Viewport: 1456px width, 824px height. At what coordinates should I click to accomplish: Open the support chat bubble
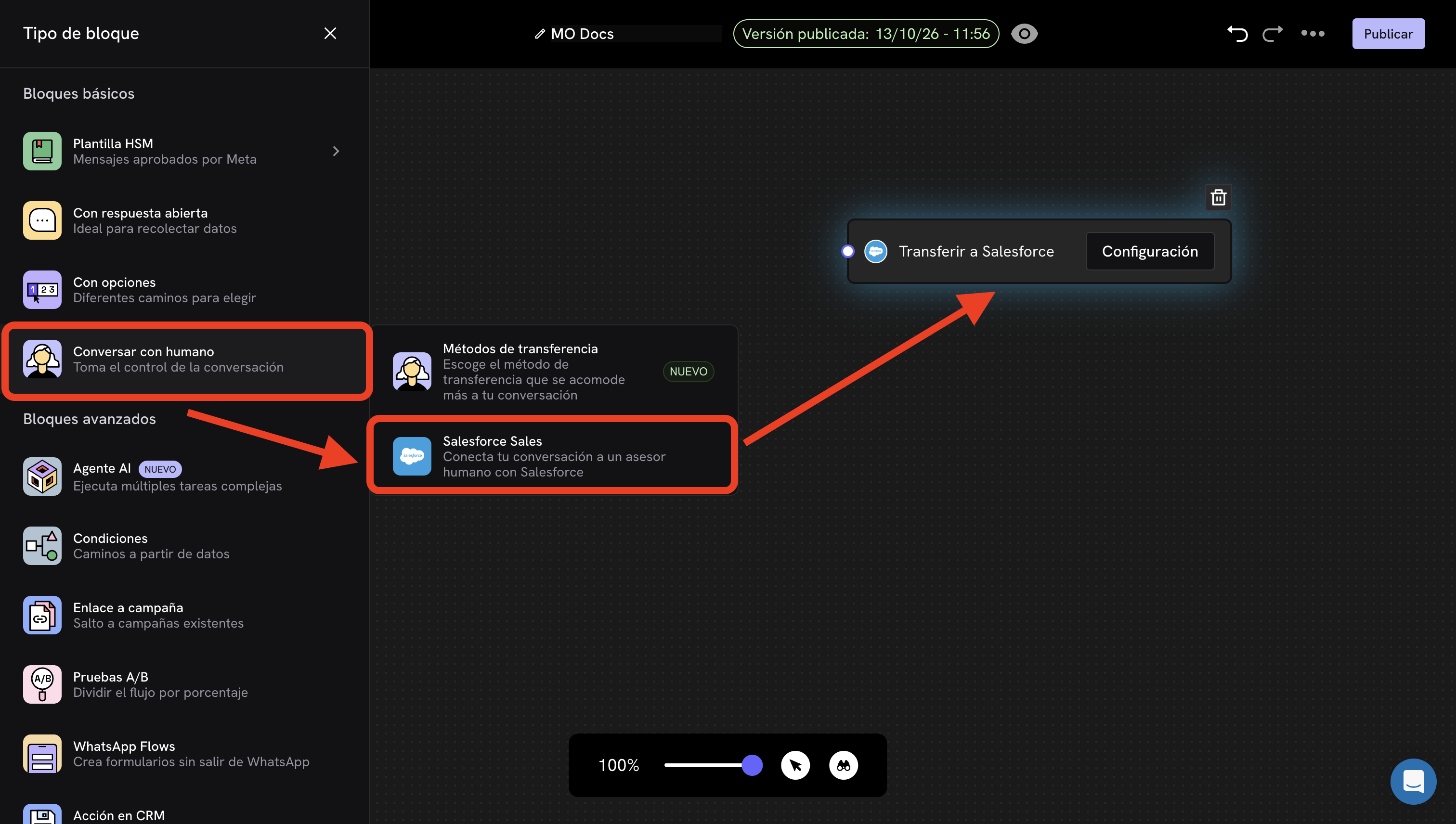tap(1413, 782)
